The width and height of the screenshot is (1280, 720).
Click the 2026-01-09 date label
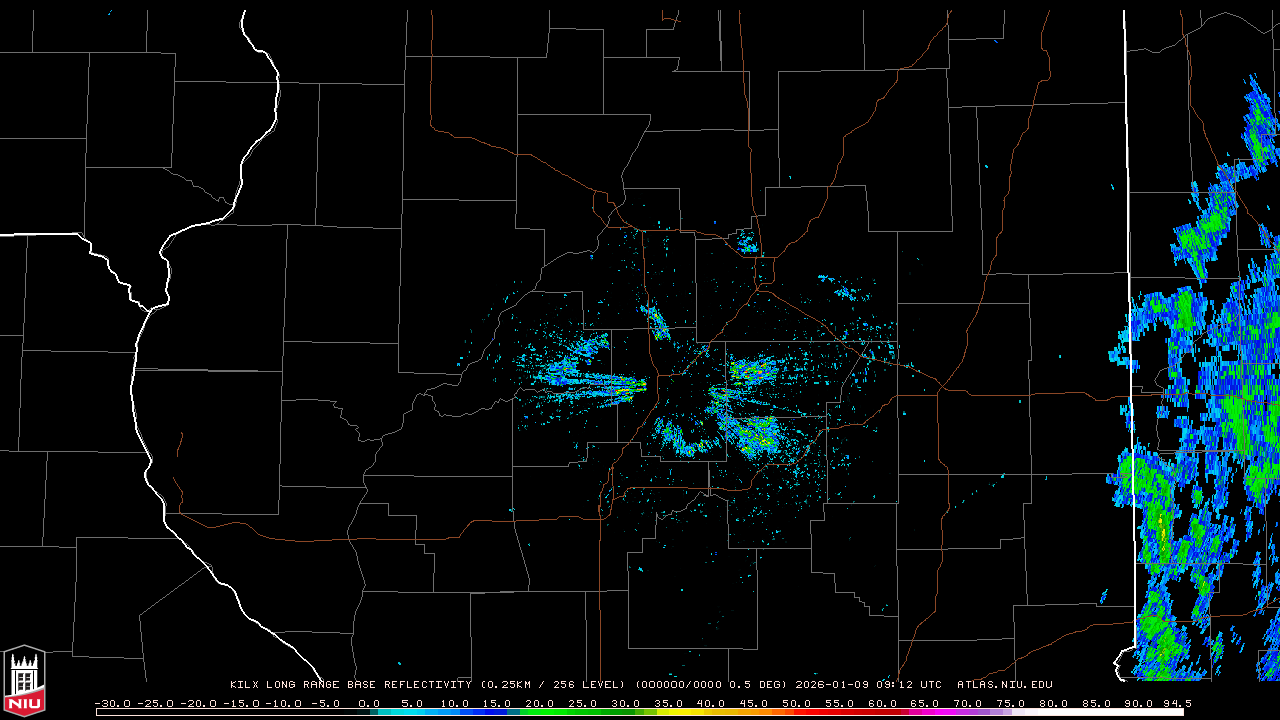point(833,685)
